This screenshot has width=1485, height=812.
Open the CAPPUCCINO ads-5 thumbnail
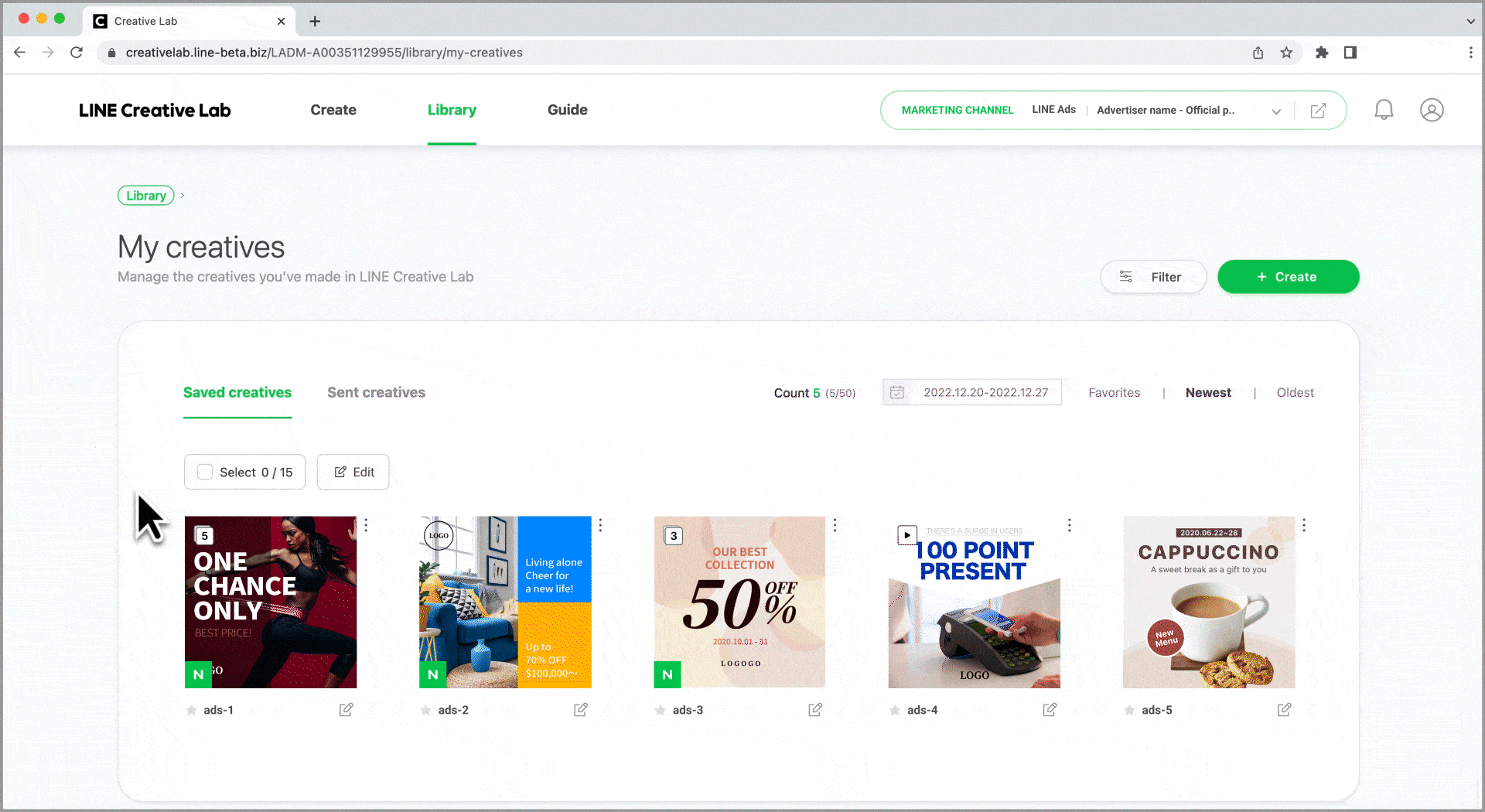(1208, 602)
